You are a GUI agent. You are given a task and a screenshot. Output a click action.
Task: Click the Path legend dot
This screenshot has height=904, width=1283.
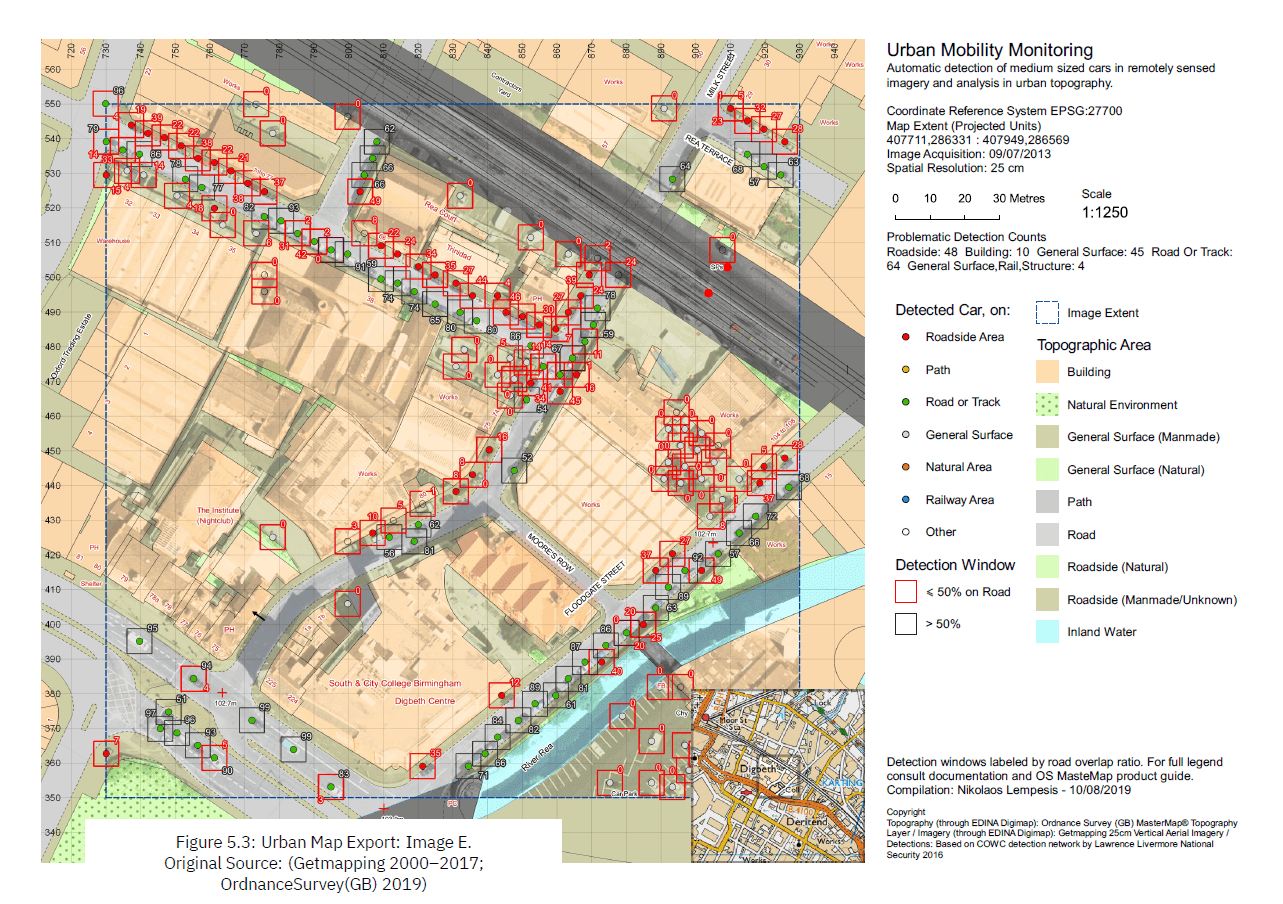(906, 370)
